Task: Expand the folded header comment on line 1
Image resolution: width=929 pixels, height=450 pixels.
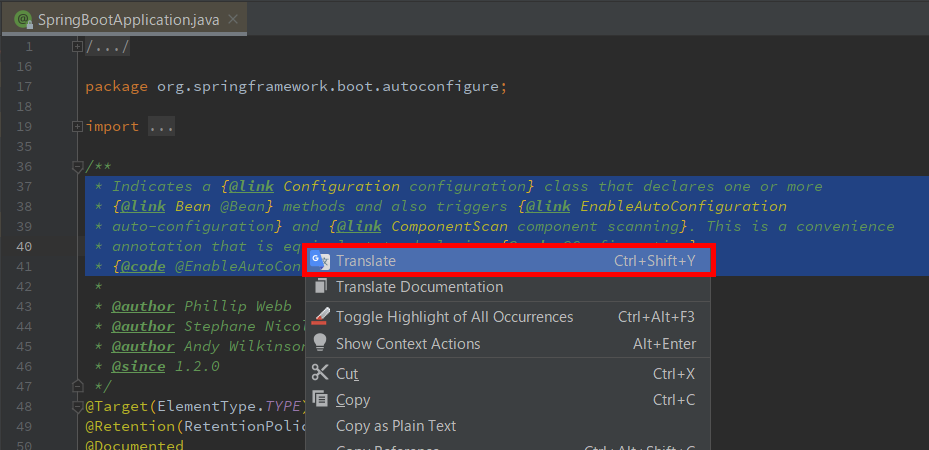Action: coord(77,46)
